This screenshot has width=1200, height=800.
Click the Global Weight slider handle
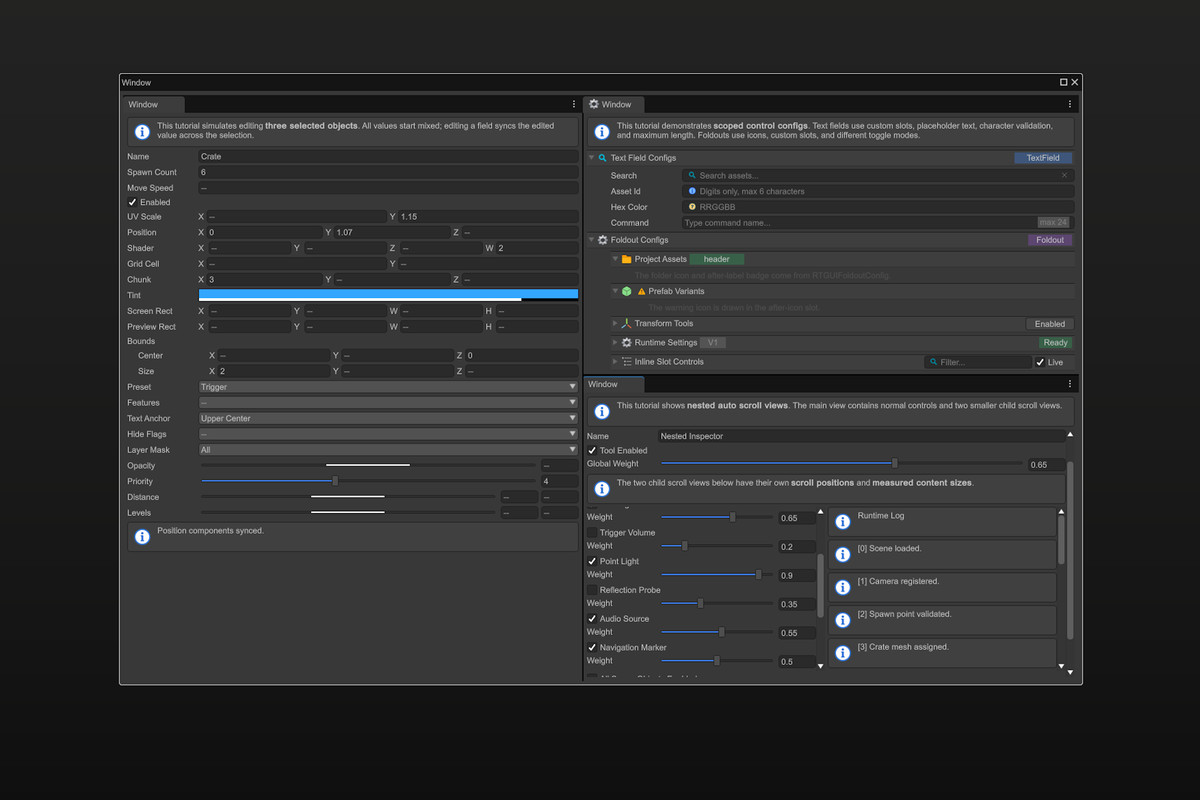click(x=895, y=463)
